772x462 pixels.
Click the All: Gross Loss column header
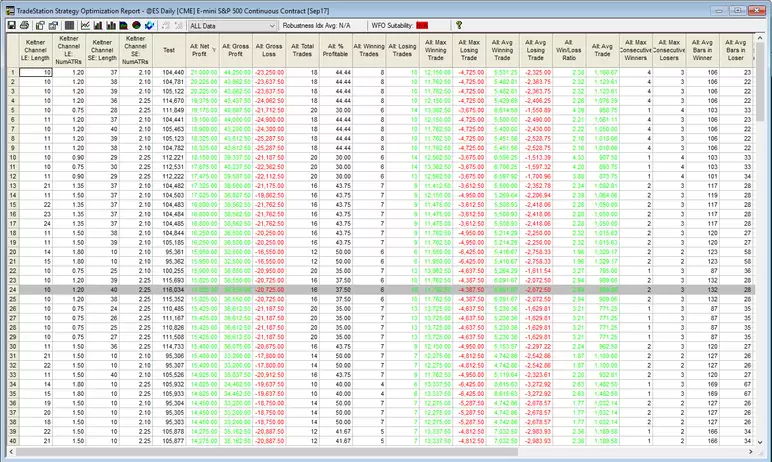point(269,50)
